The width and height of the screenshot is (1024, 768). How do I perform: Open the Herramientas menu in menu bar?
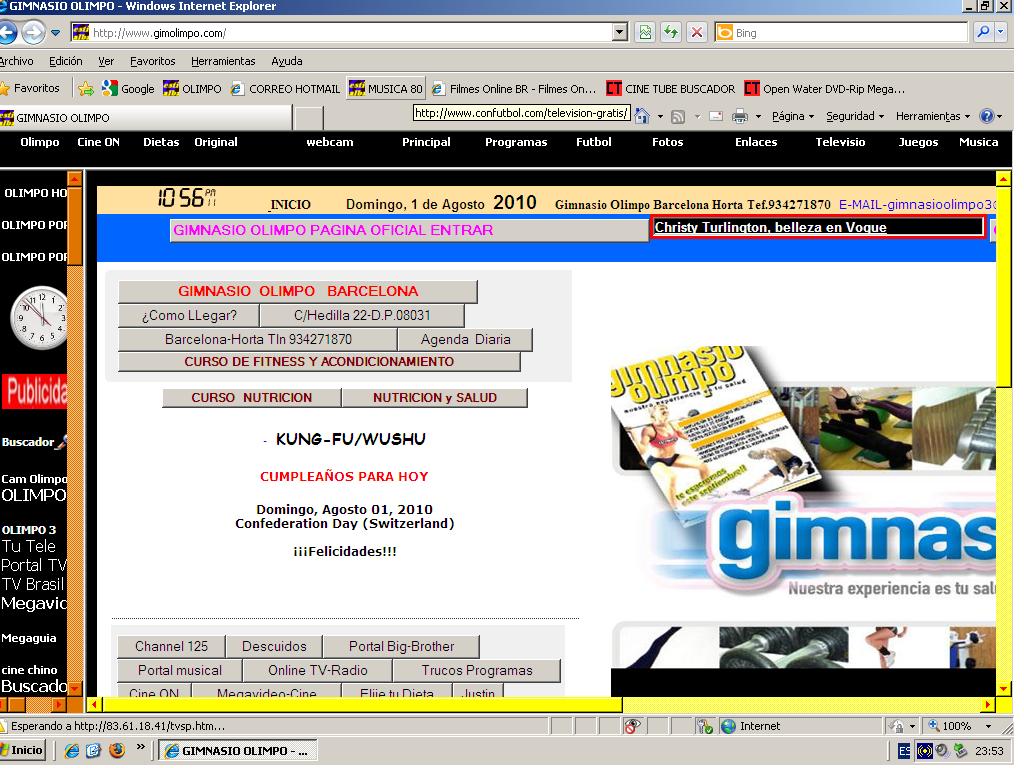tap(223, 61)
